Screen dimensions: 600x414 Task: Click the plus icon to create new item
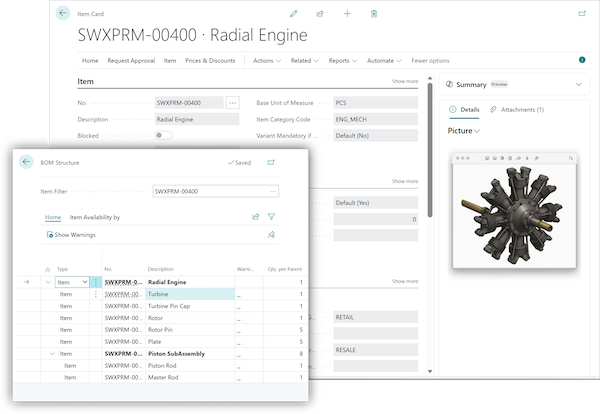pos(347,14)
